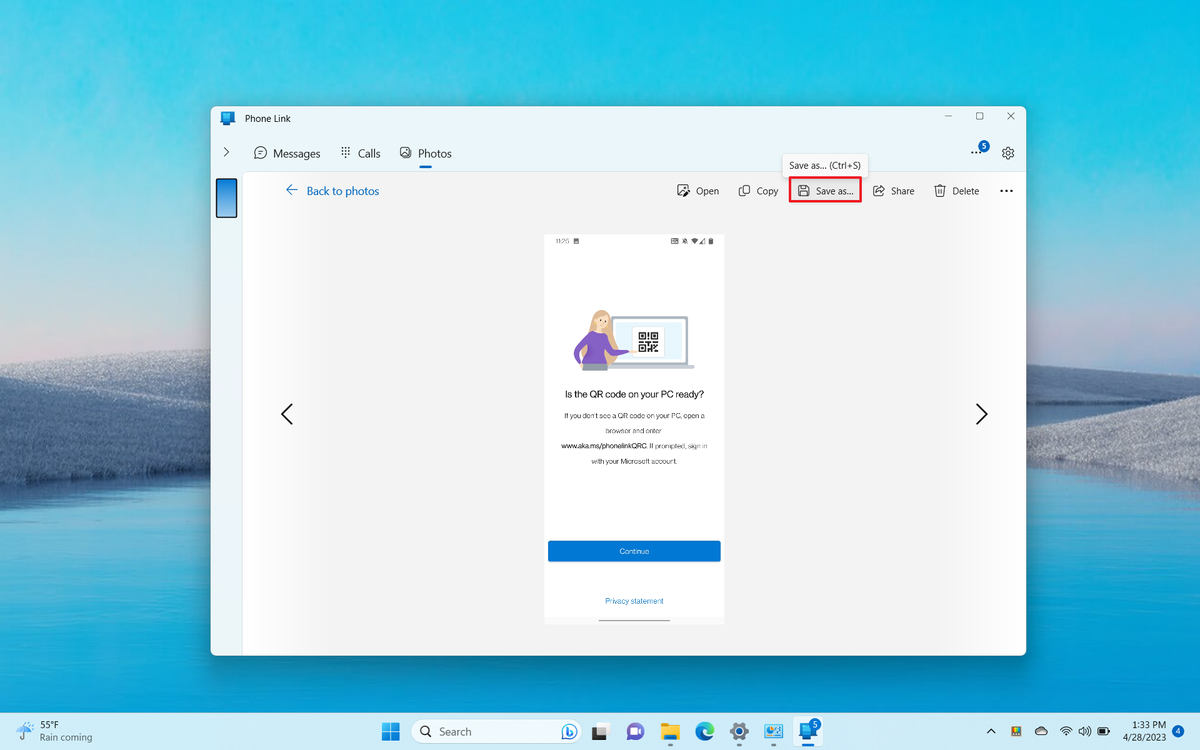
Task: Delete the current photo
Action: click(x=956, y=190)
